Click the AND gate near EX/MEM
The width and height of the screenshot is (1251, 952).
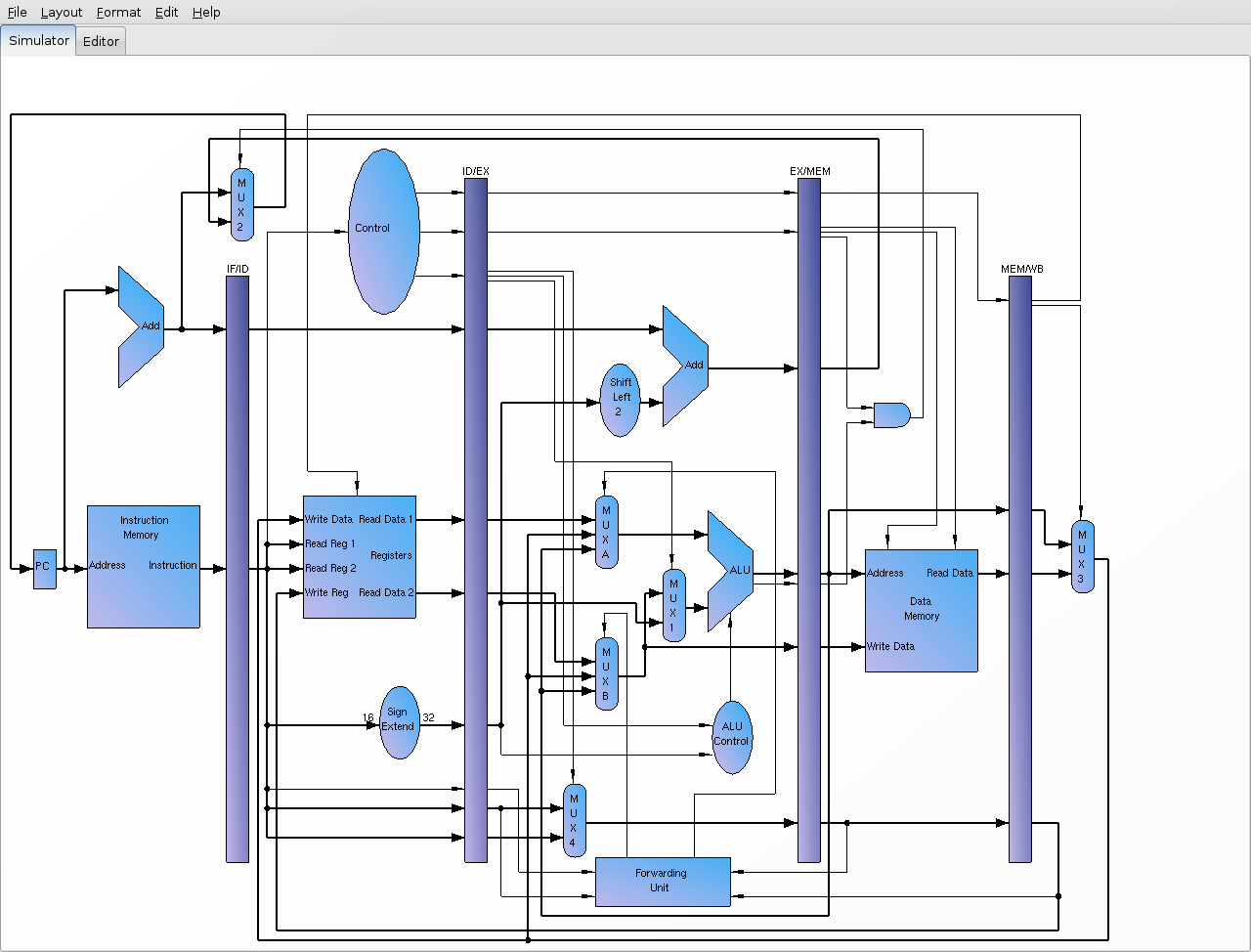[891, 414]
